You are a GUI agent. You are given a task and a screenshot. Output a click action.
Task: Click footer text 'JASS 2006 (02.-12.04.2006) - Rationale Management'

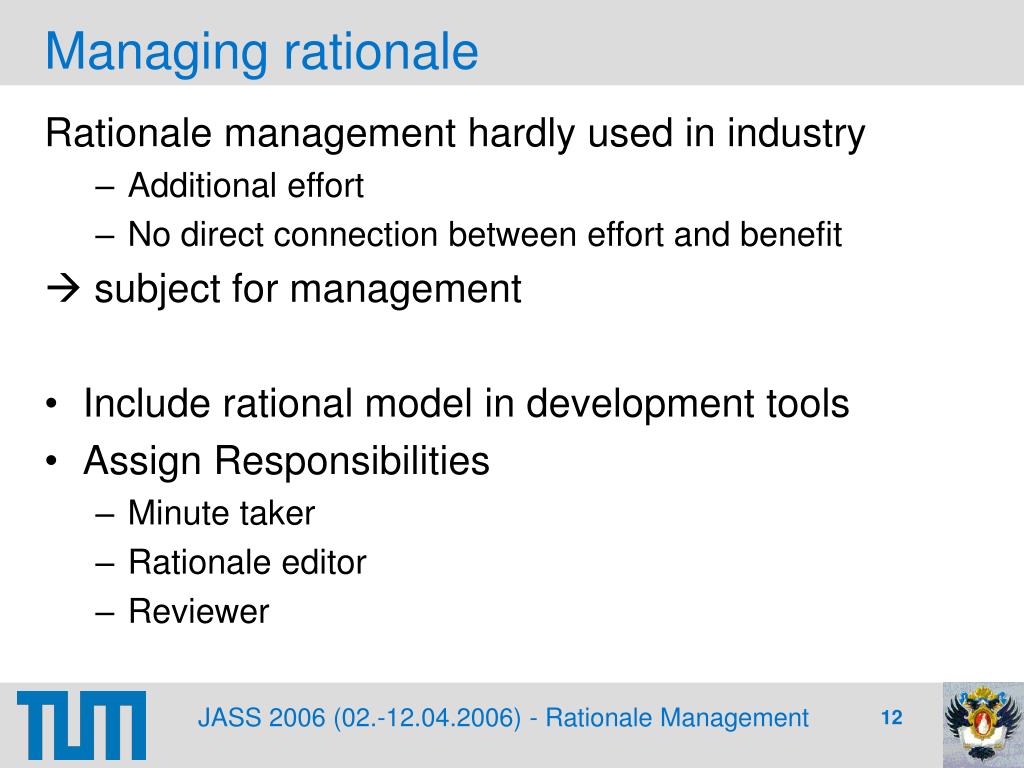click(x=503, y=718)
